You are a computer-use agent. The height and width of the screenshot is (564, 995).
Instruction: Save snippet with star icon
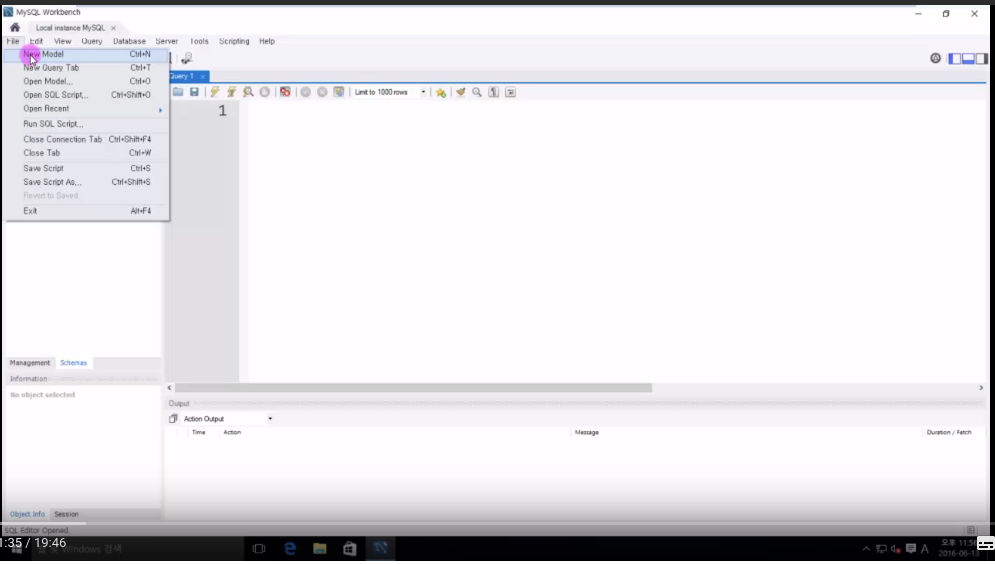tap(440, 93)
